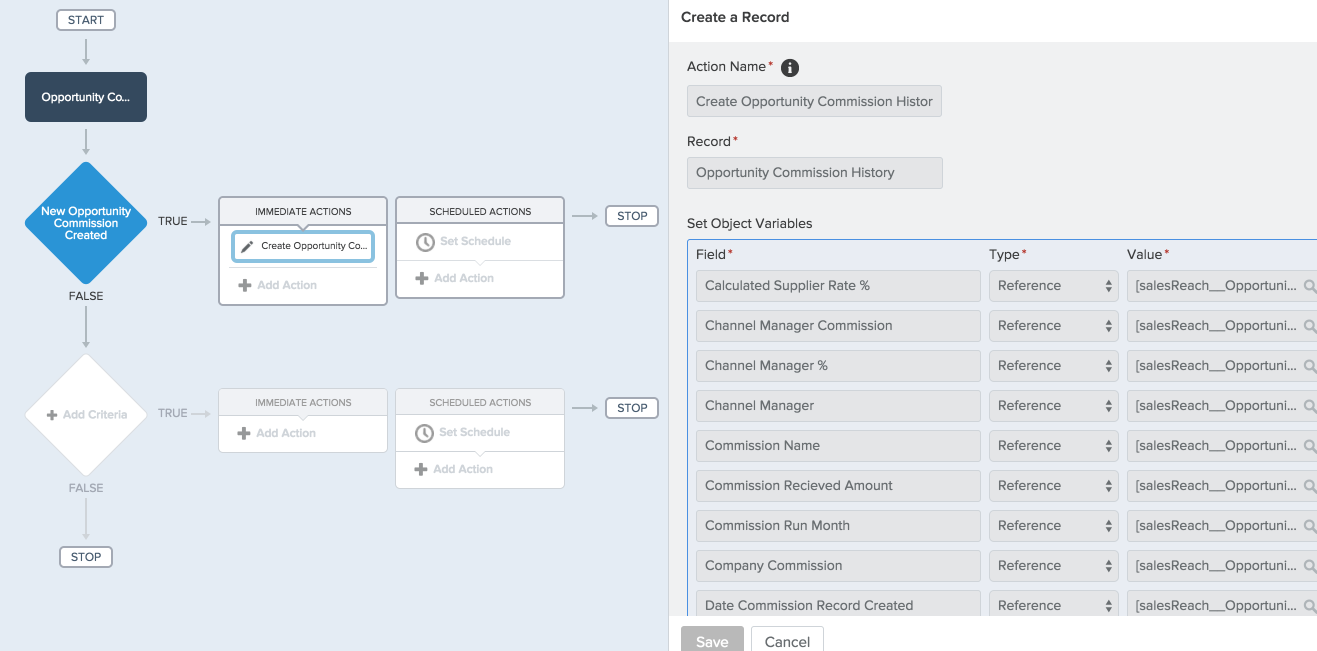The height and width of the screenshot is (651, 1317).
Task: Click the dark Opportunity Co... object node
Action: coord(86,97)
